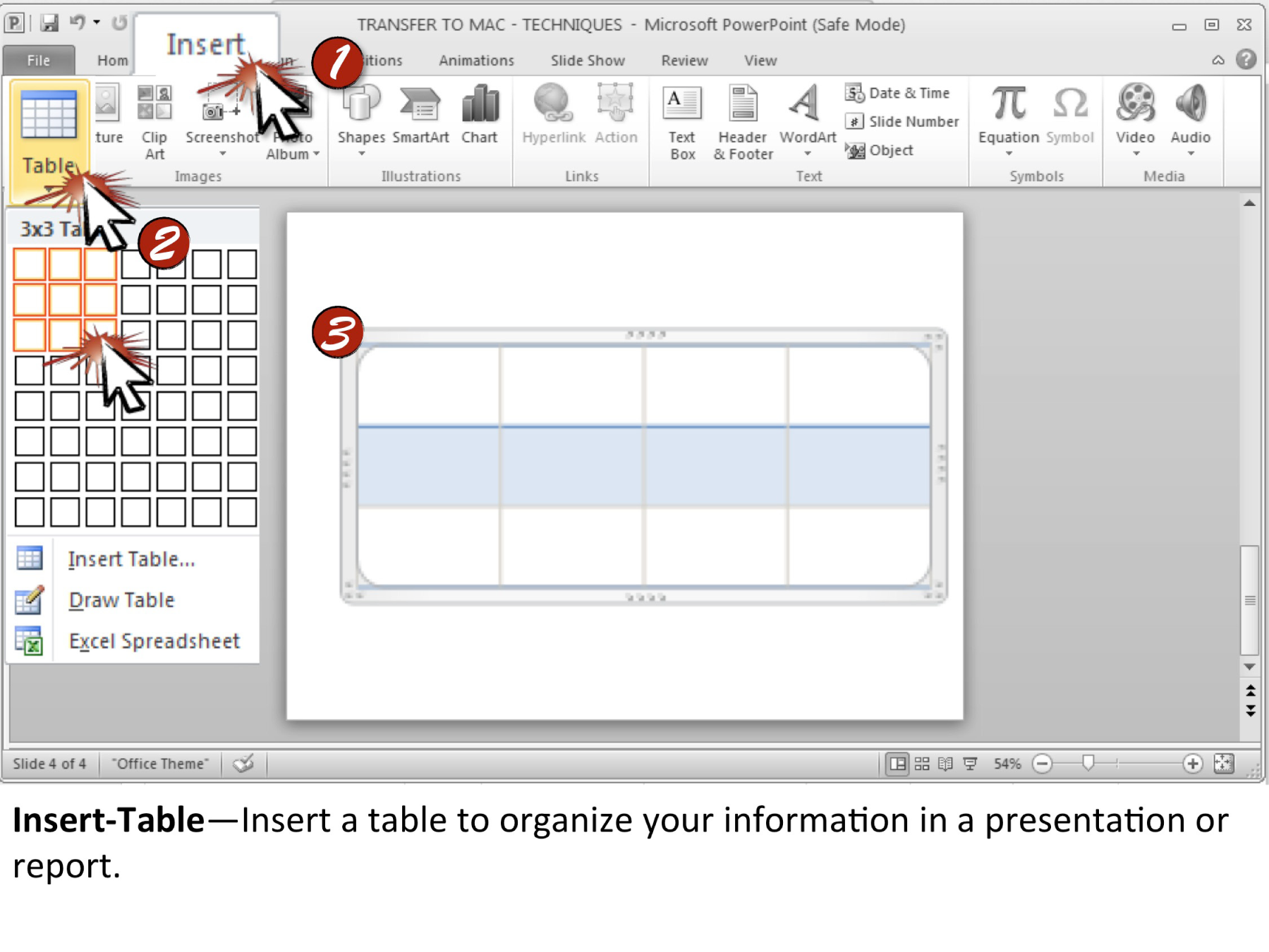Expand the WordArt dropdown arrow
1269x952 pixels.
(x=808, y=154)
